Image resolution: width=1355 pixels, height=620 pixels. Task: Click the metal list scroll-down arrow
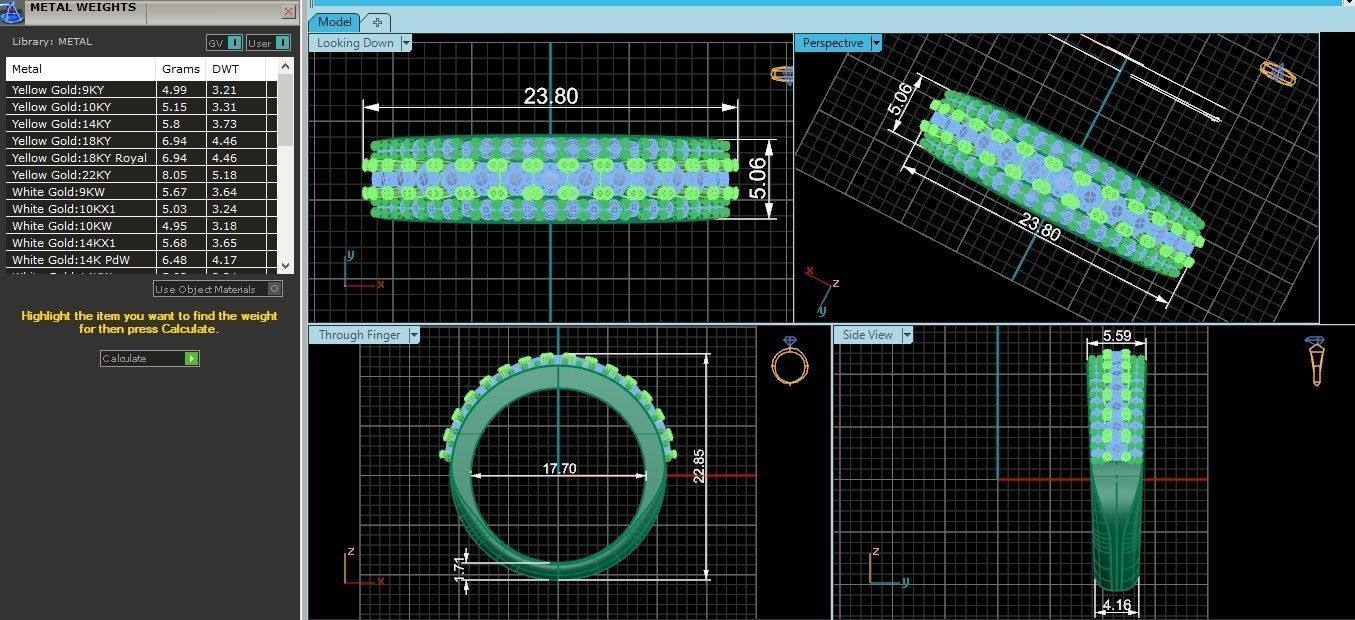pyautogui.click(x=286, y=265)
